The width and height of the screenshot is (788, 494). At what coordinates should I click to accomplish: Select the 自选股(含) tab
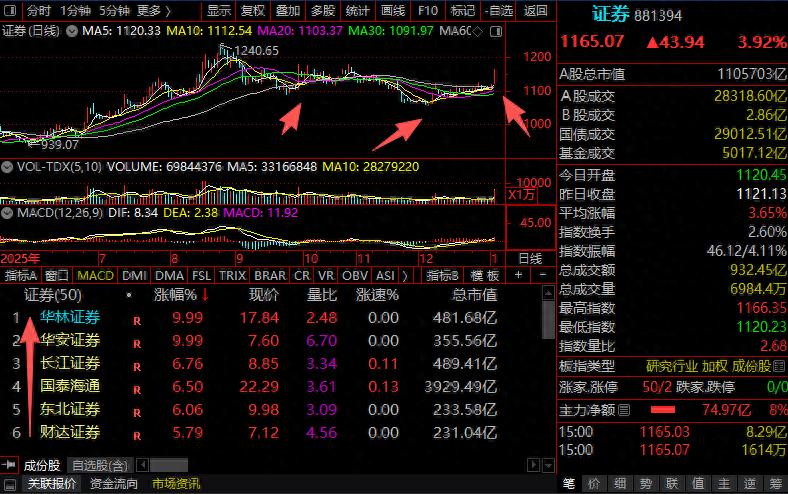click(100, 465)
